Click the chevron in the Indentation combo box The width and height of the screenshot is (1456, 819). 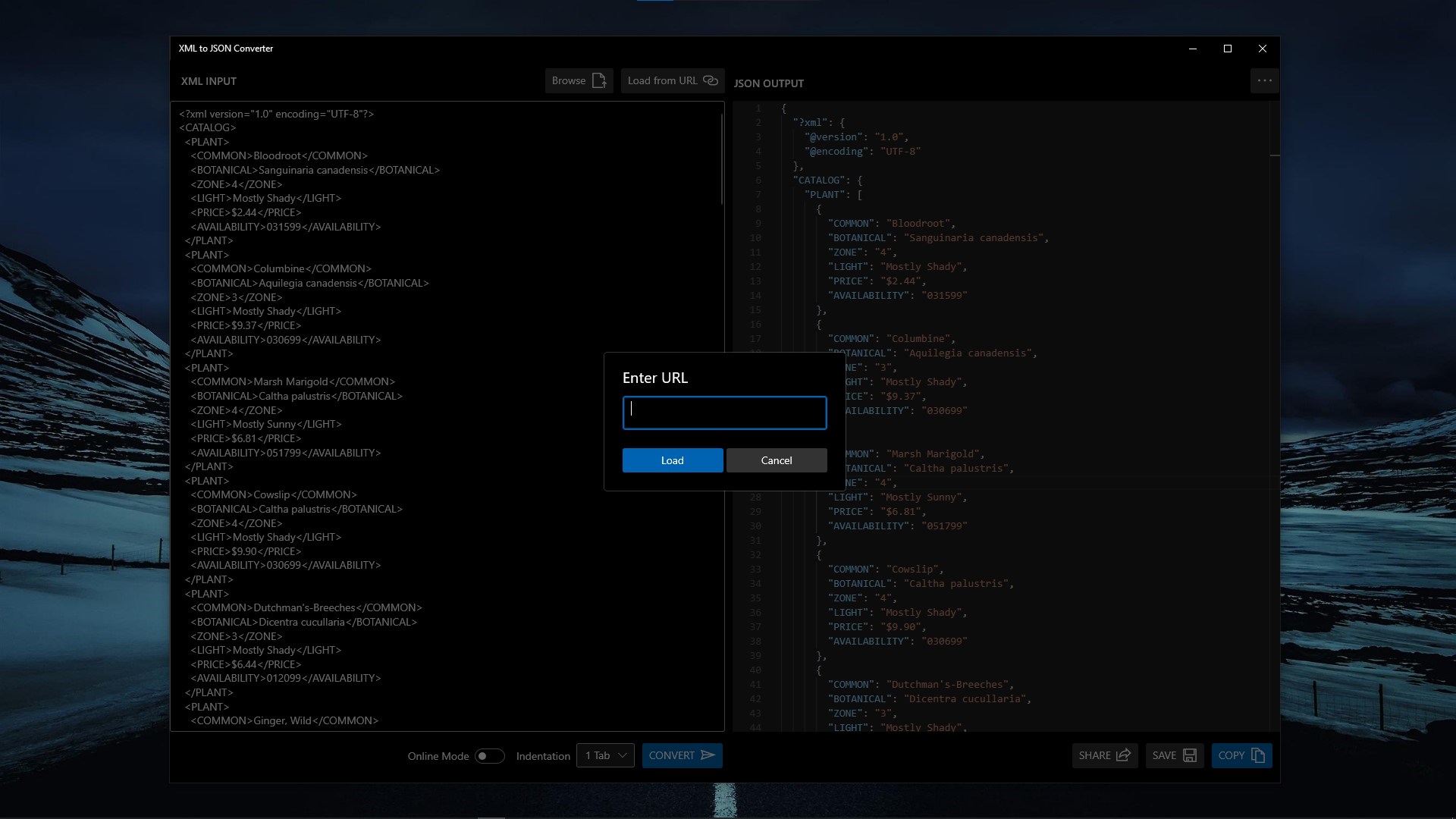[622, 755]
